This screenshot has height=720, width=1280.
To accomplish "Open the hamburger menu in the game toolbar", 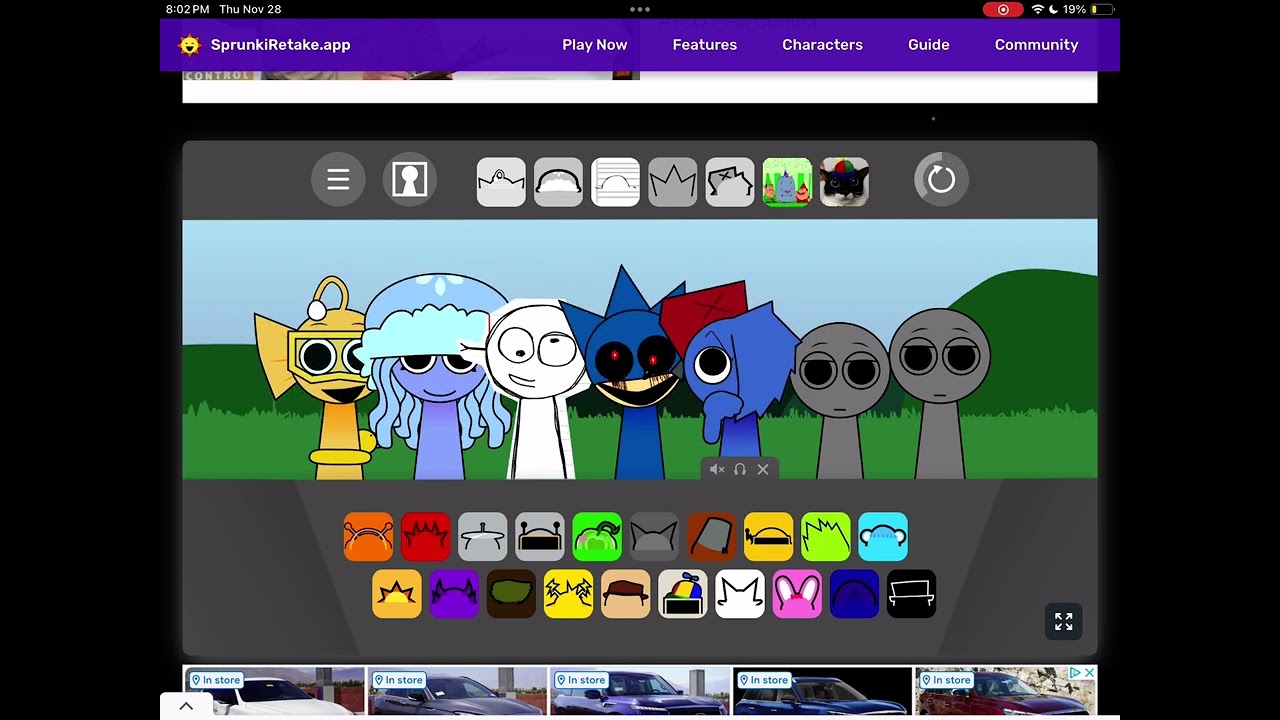I will (338, 180).
